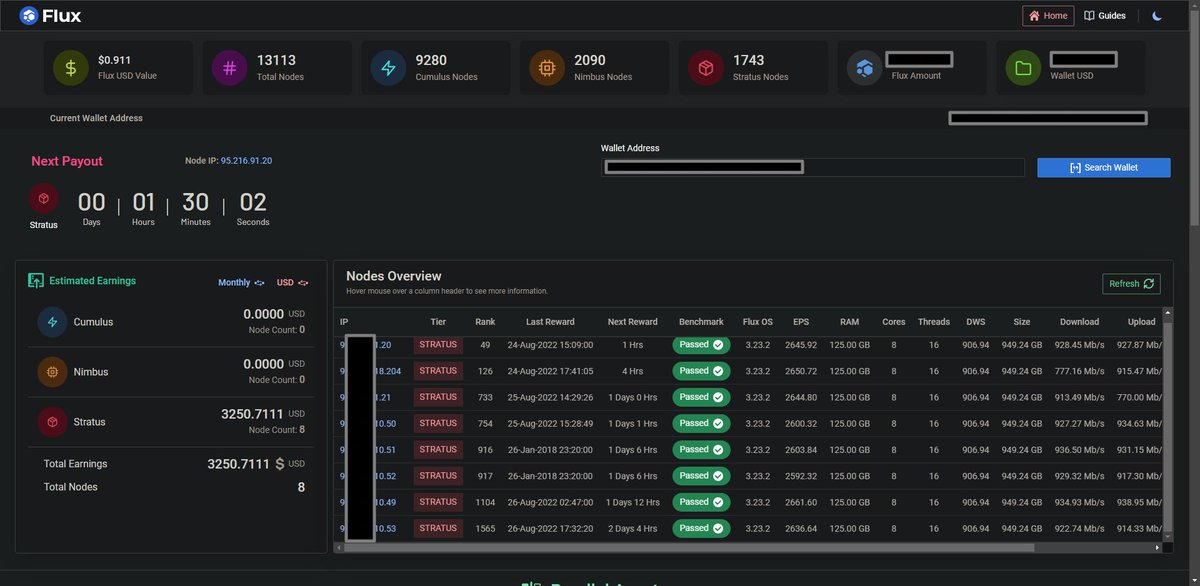Toggle dark mode with the moon icon
The height and width of the screenshot is (586, 1200).
click(x=1158, y=15)
